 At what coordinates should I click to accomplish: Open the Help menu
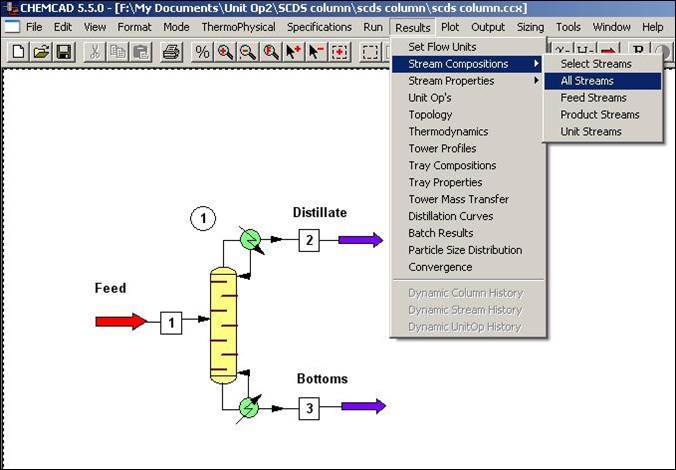(x=653, y=27)
